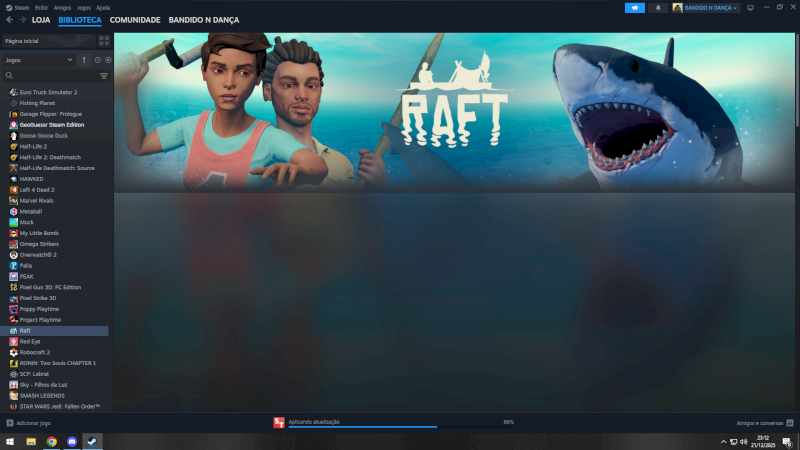The image size is (800, 450).
Task: Click the Robocraft 2 gear icon
Action: [13, 352]
